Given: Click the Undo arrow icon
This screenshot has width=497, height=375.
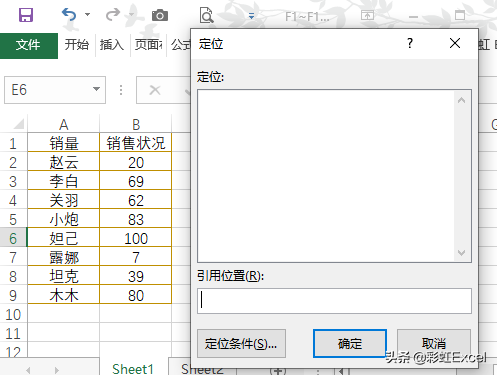Looking at the screenshot, I should pyautogui.click(x=69, y=15).
